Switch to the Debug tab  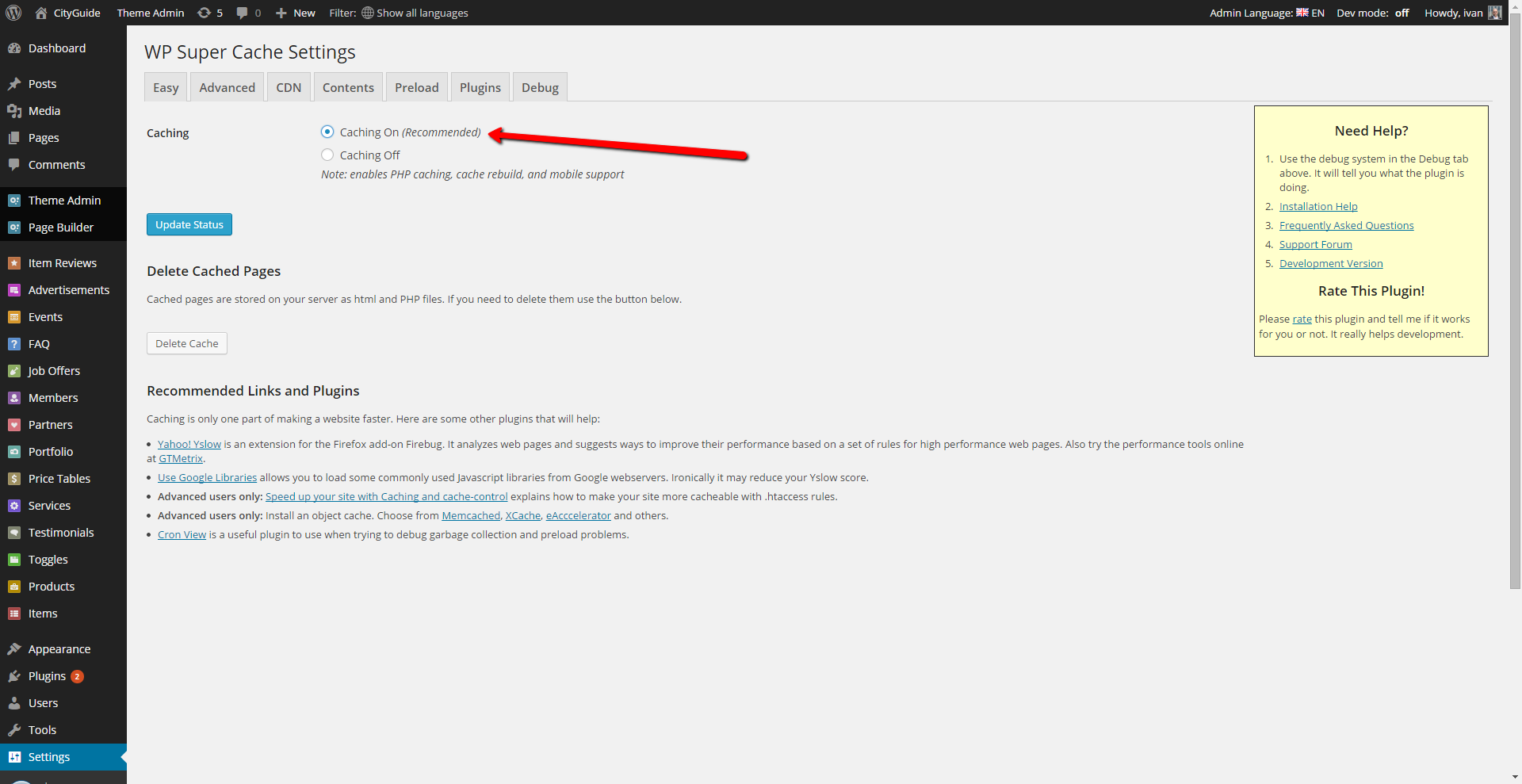point(540,87)
